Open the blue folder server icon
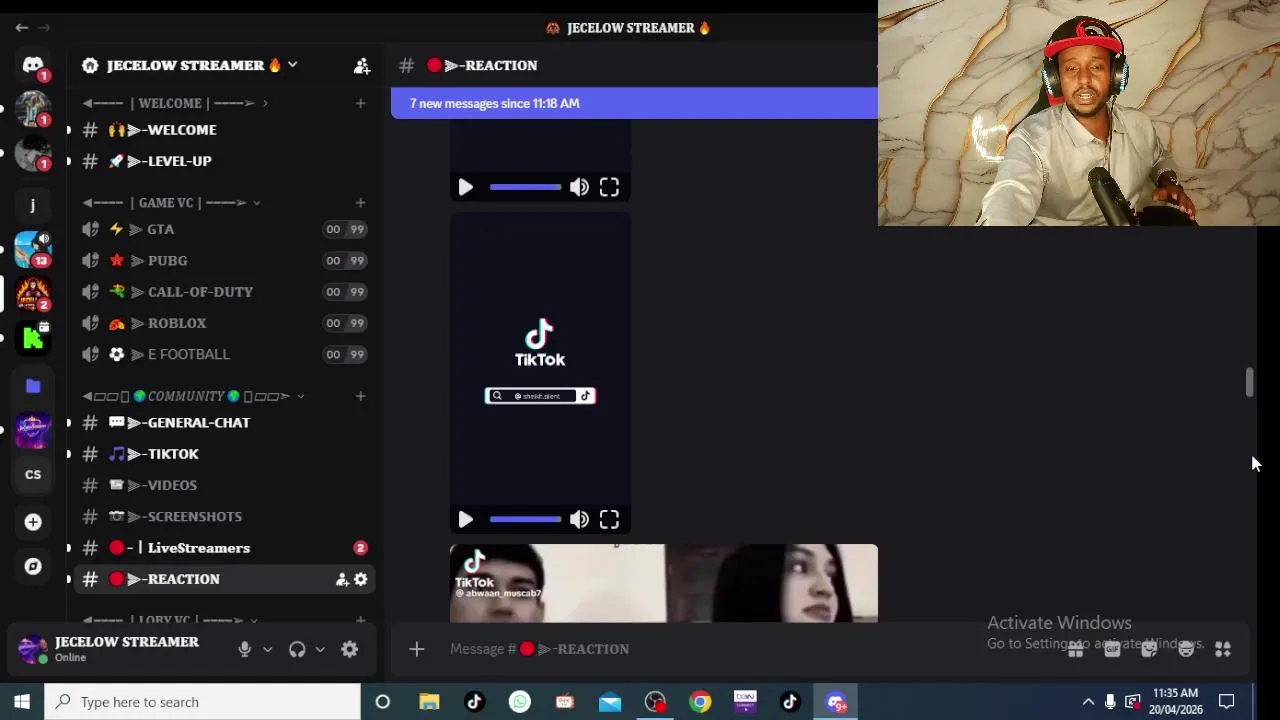 (33, 386)
